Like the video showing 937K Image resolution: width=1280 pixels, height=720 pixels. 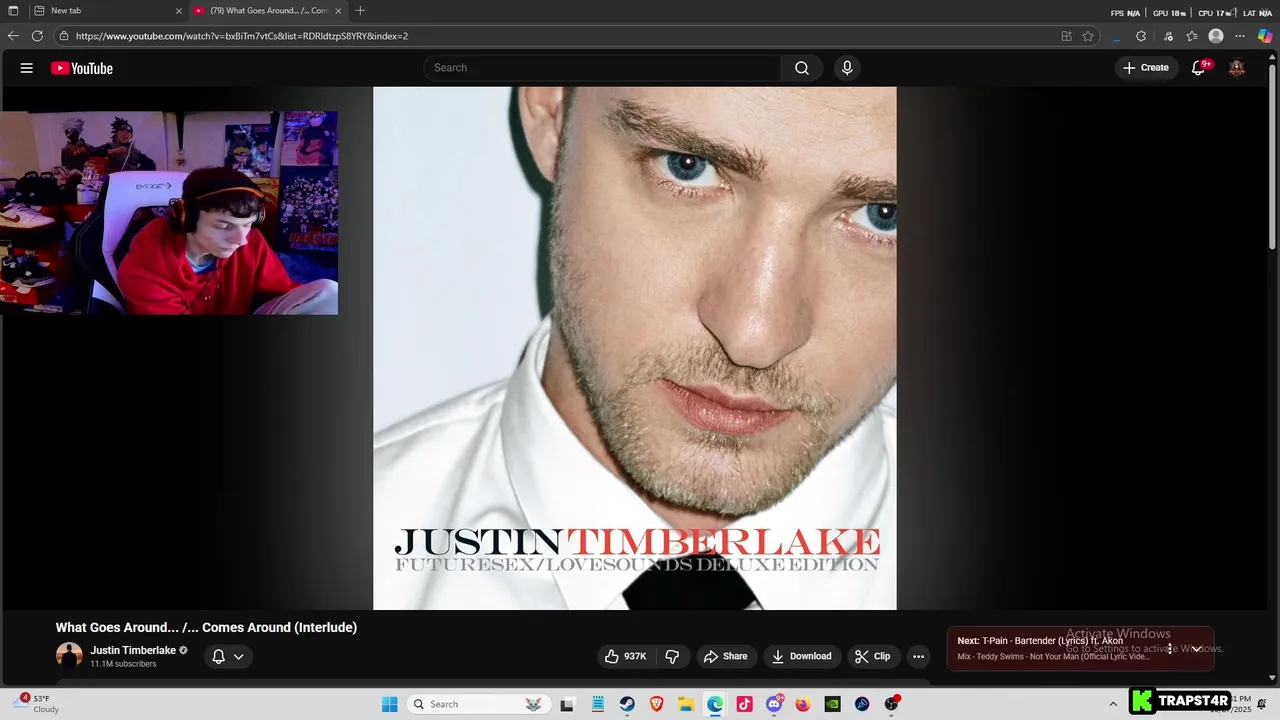(x=625, y=656)
